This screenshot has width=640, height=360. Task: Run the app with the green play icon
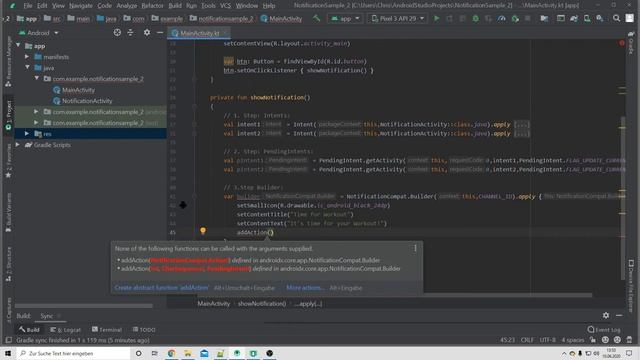[x=437, y=18]
